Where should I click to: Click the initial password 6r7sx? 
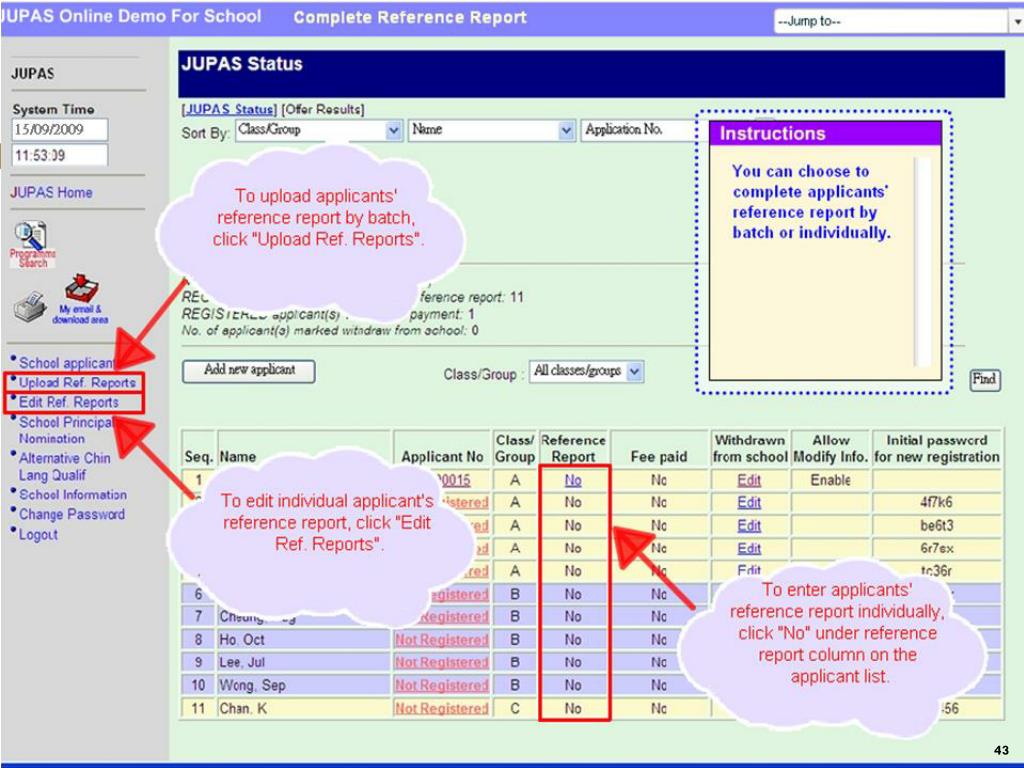click(936, 549)
